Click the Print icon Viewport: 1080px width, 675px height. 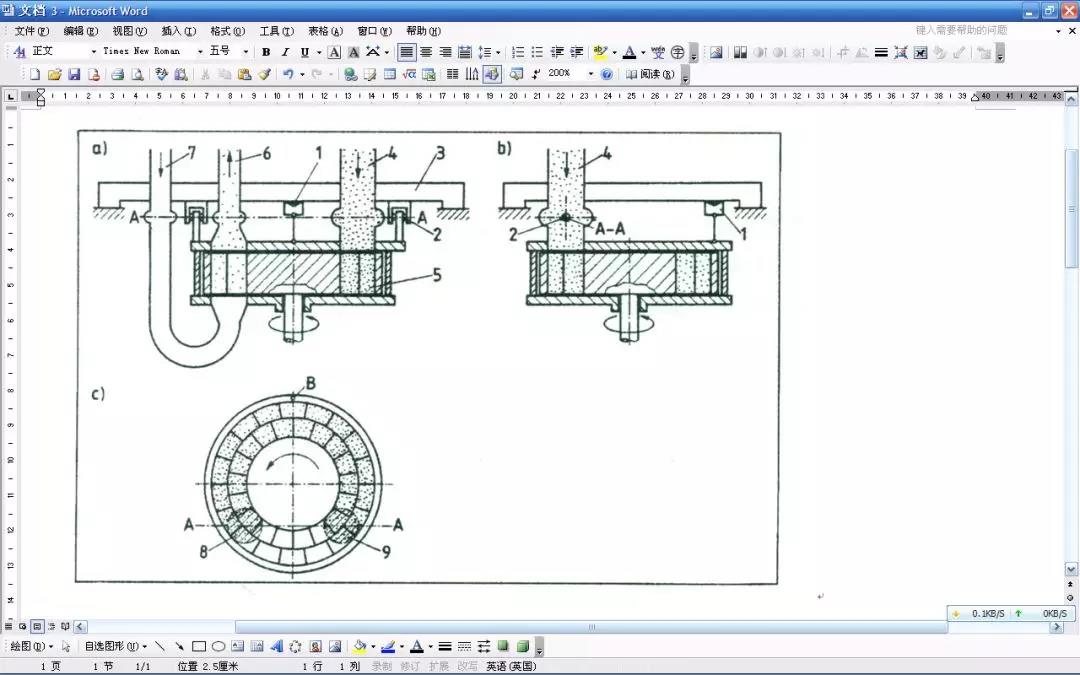point(117,74)
